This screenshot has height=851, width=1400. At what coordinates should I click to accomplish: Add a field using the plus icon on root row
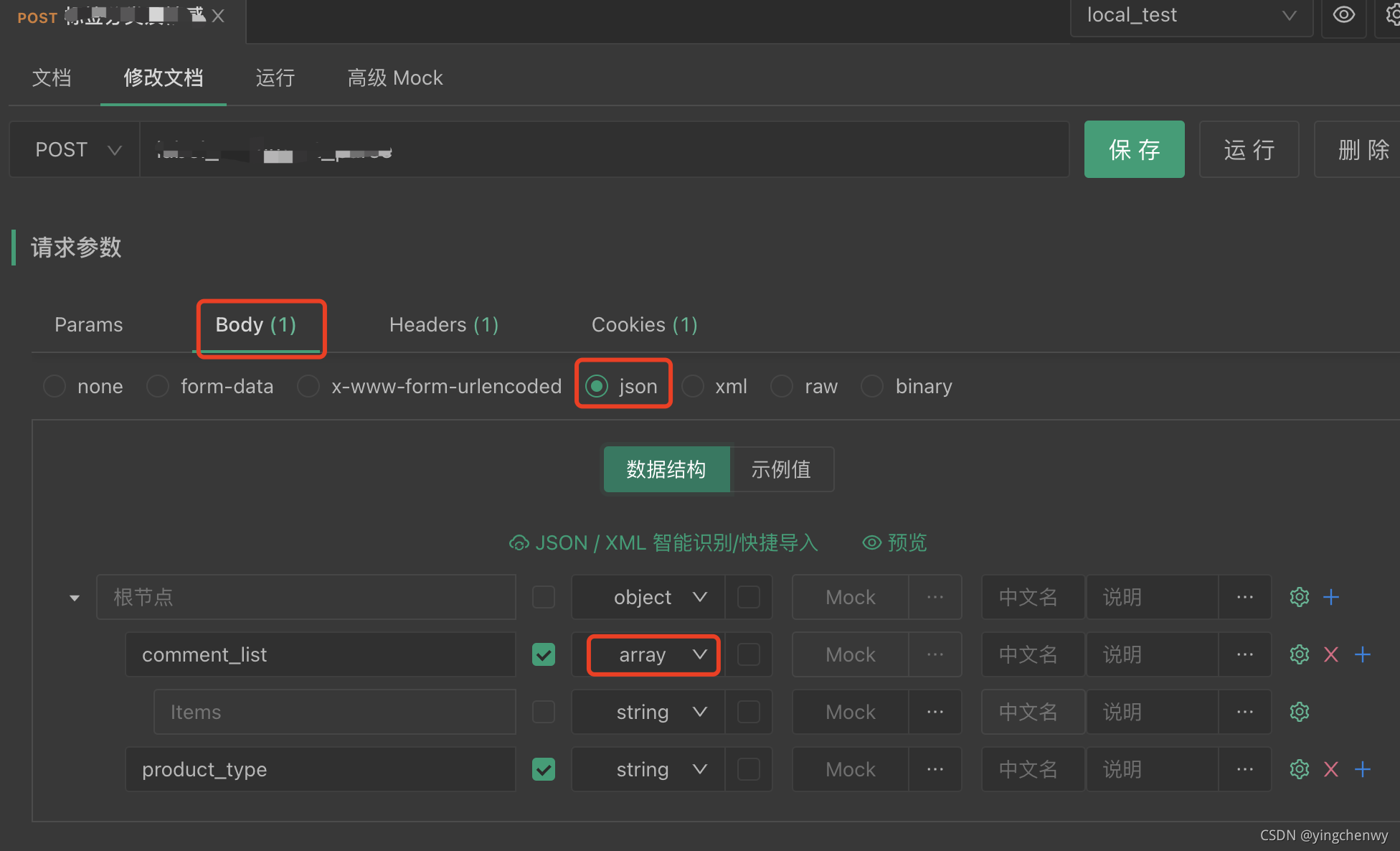click(x=1331, y=596)
